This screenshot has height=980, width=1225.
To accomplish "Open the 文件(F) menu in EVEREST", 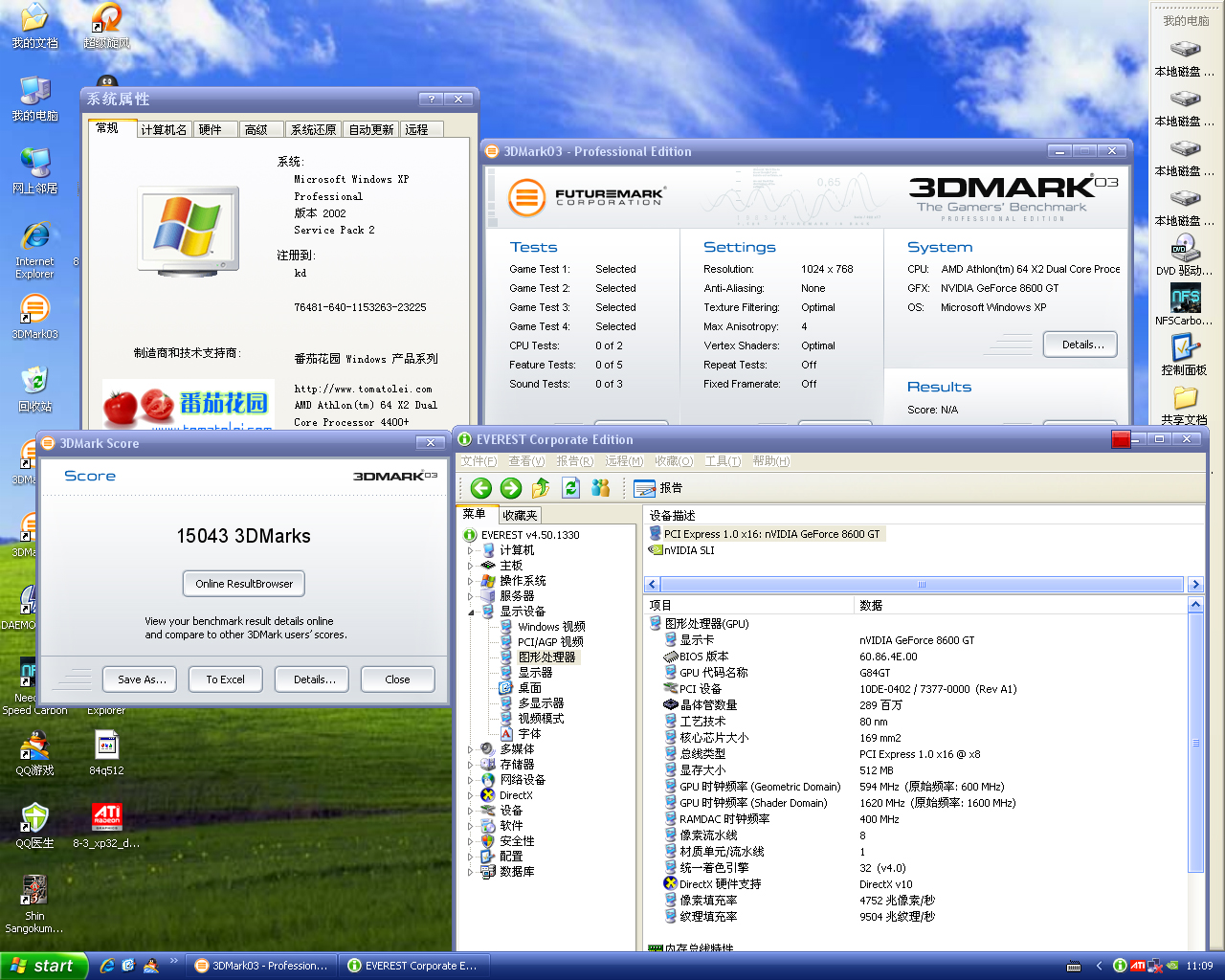I will [479, 461].
